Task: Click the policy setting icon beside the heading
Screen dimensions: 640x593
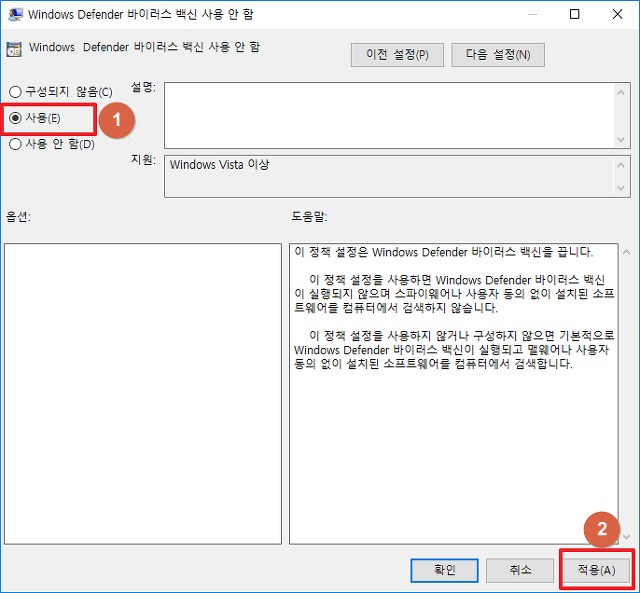Action: pyautogui.click(x=14, y=49)
